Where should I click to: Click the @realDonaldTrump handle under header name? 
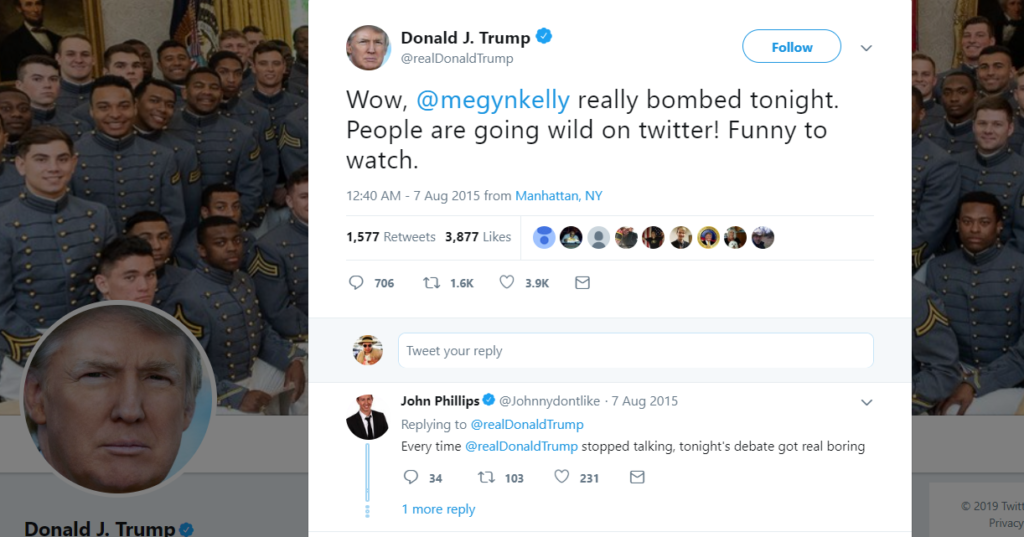point(457,59)
